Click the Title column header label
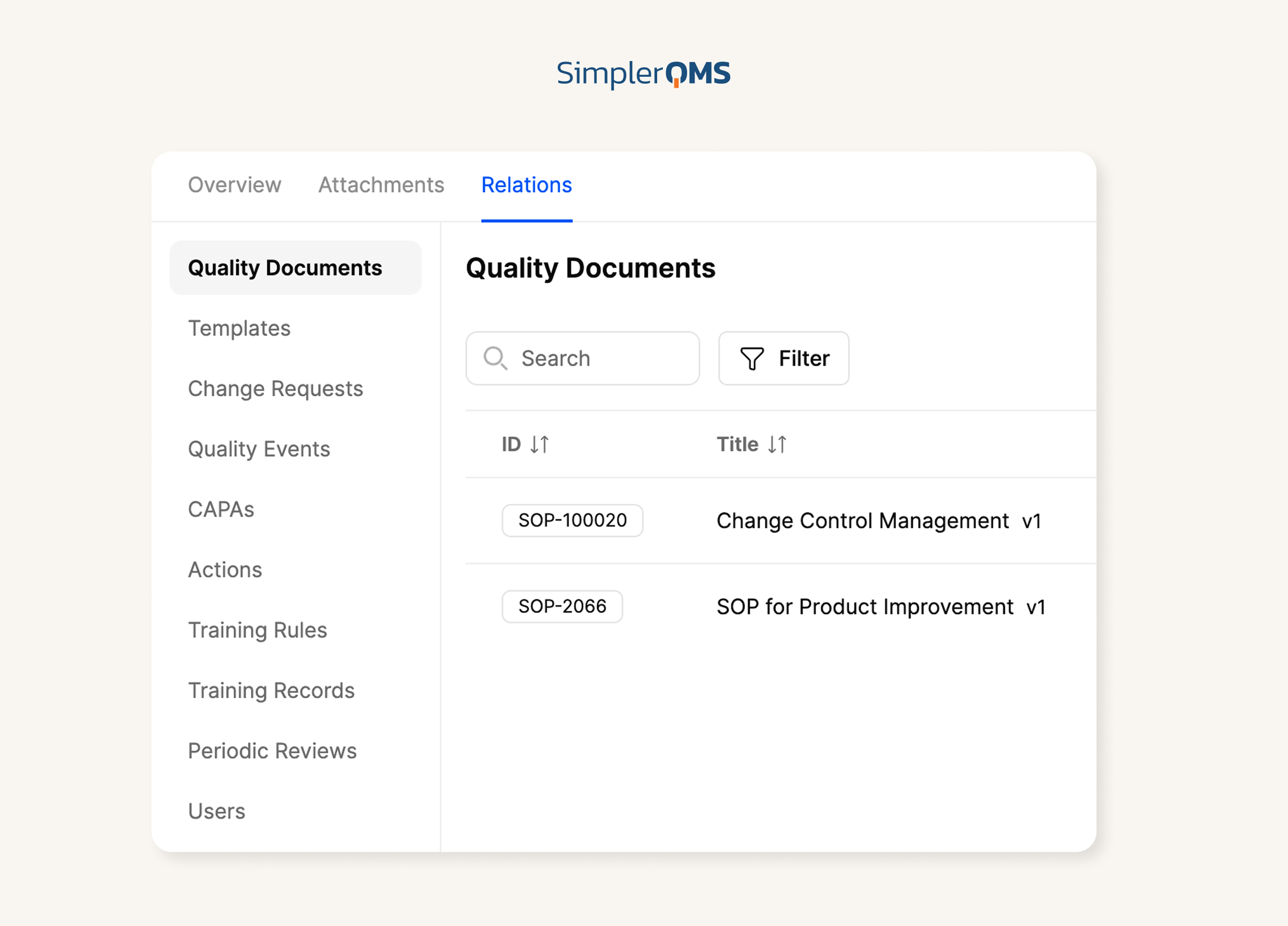 point(737,444)
